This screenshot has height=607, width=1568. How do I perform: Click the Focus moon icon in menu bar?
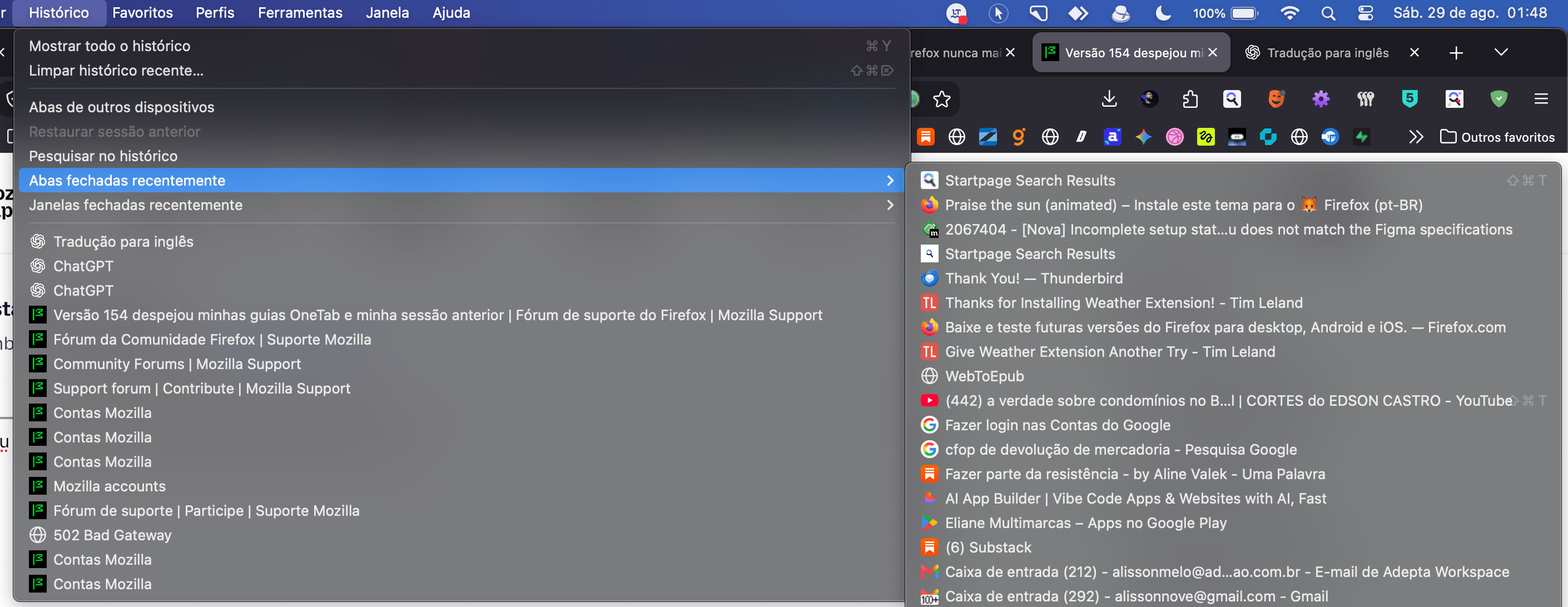coord(1163,13)
